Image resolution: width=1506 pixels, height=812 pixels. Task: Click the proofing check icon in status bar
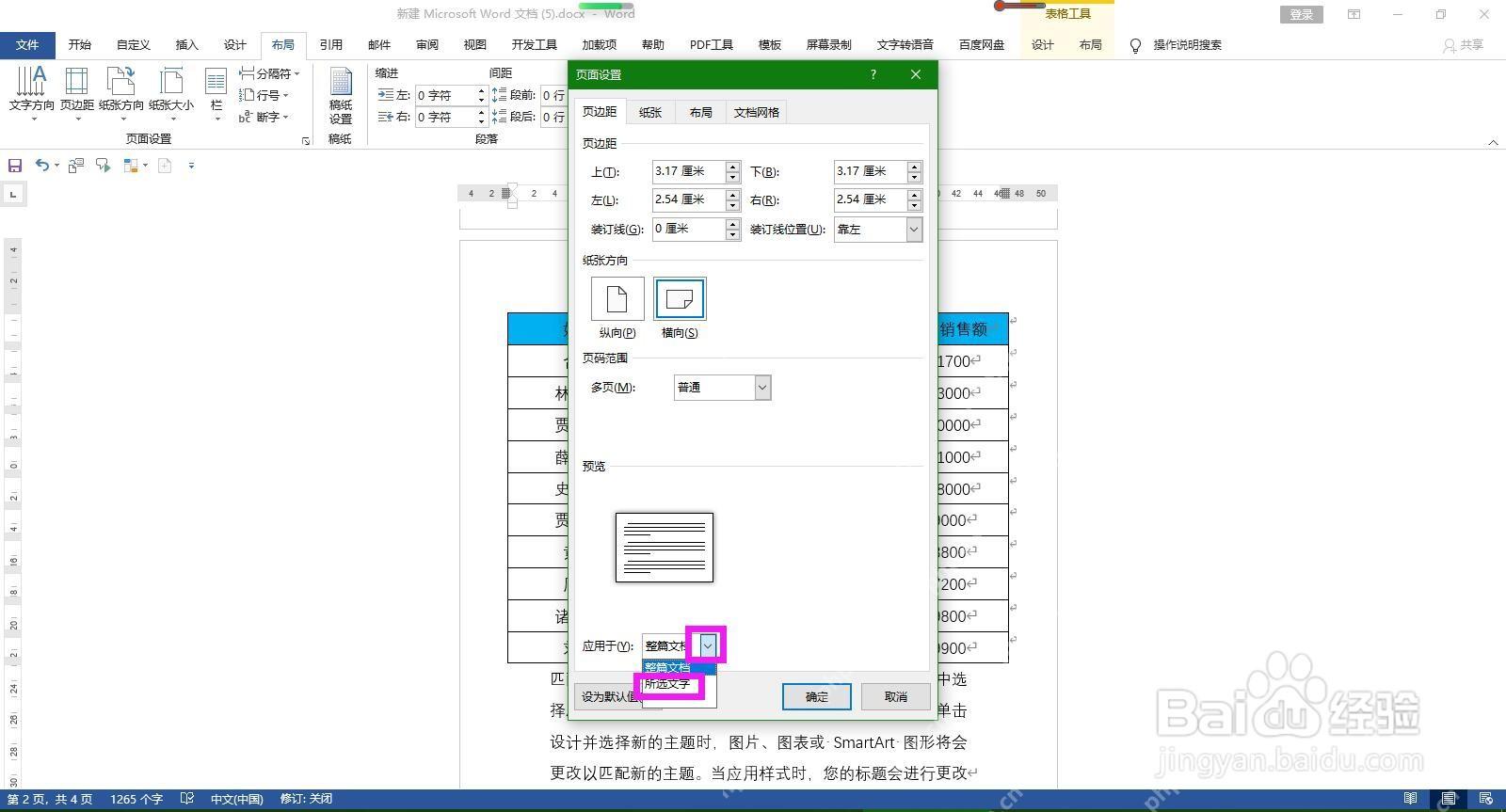pyautogui.click(x=186, y=799)
